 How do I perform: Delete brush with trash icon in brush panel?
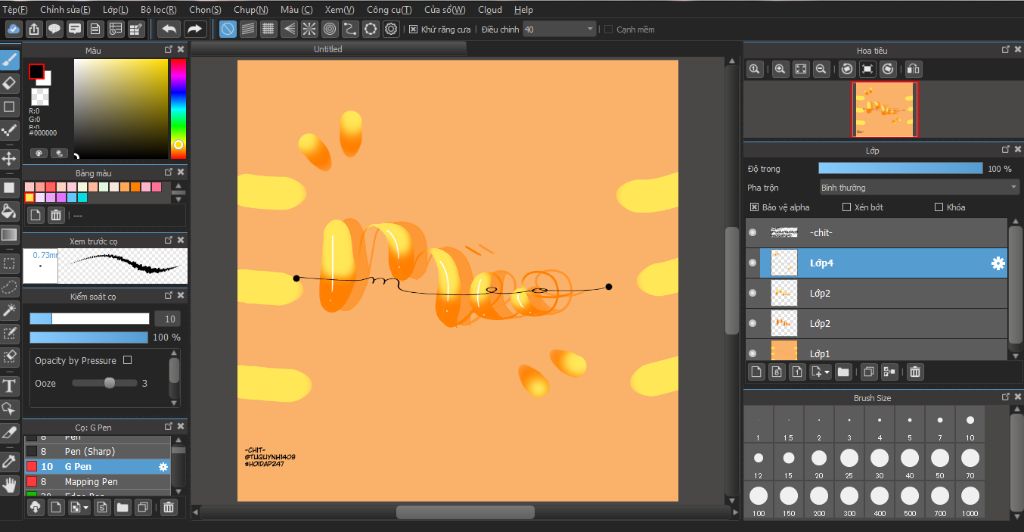[168, 507]
